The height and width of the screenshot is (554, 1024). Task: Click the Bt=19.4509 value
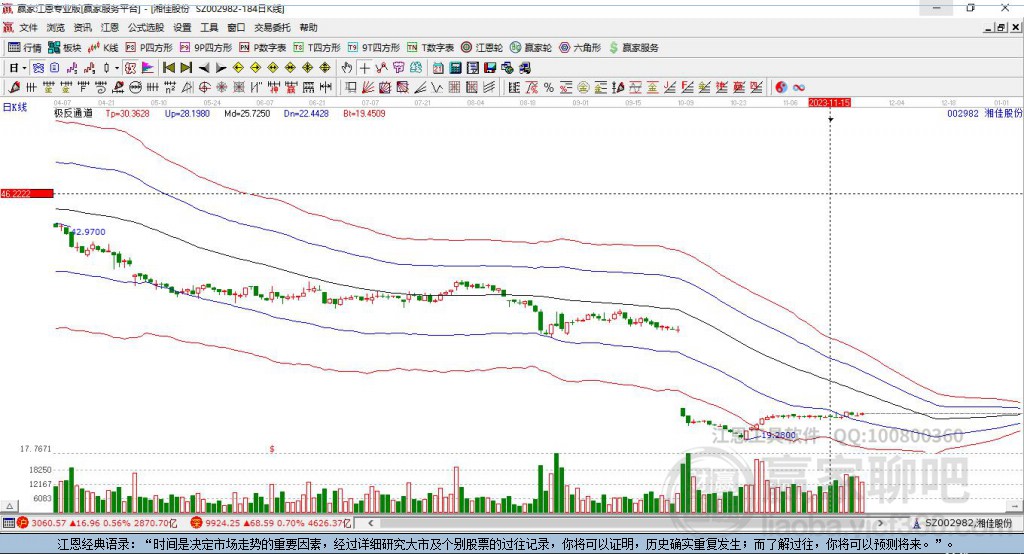pos(364,113)
